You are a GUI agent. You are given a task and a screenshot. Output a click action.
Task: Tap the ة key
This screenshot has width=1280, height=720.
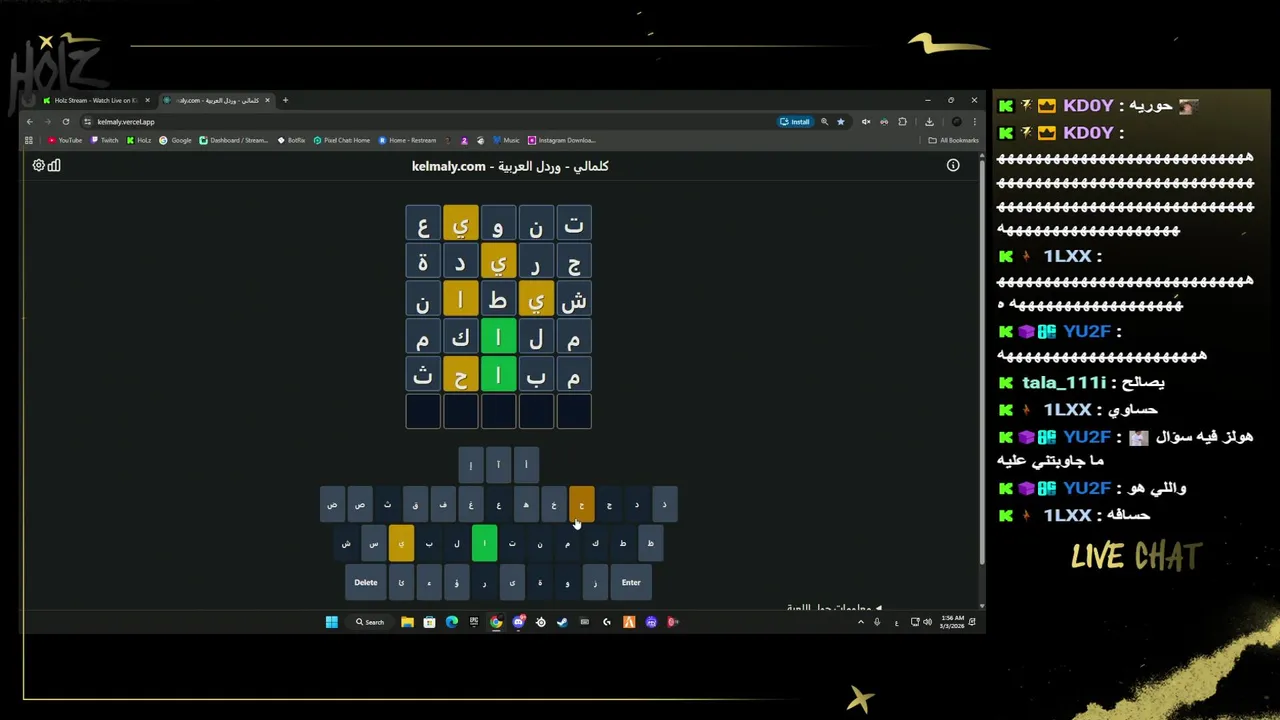coord(540,583)
